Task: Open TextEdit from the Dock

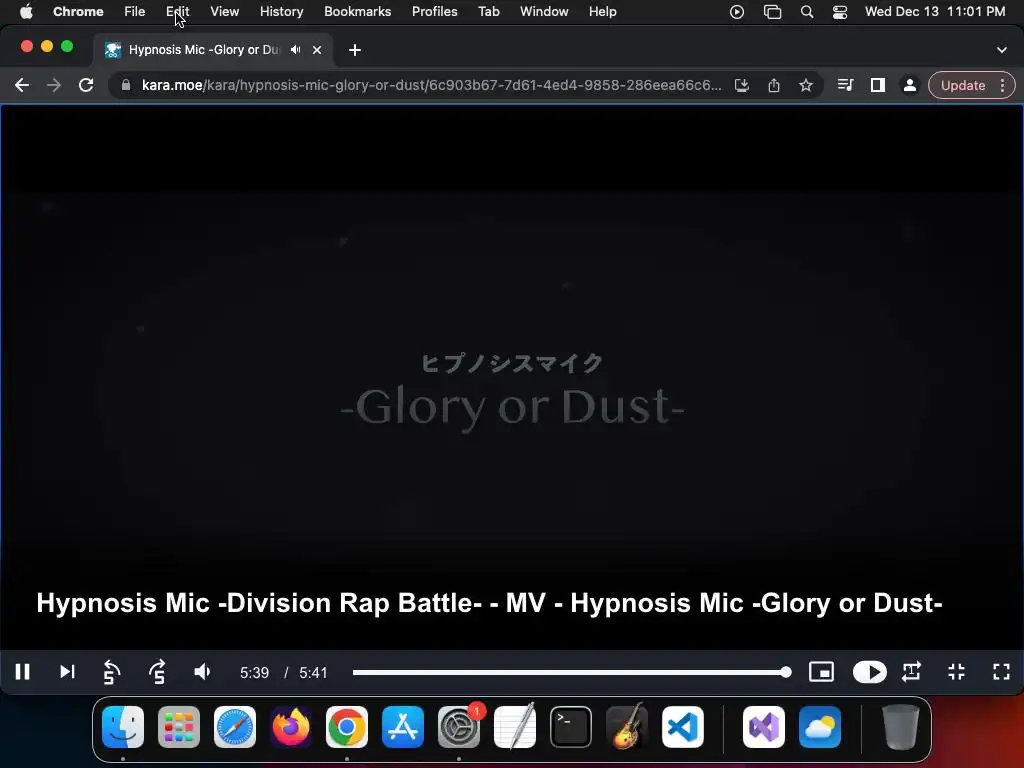Action: 515,727
